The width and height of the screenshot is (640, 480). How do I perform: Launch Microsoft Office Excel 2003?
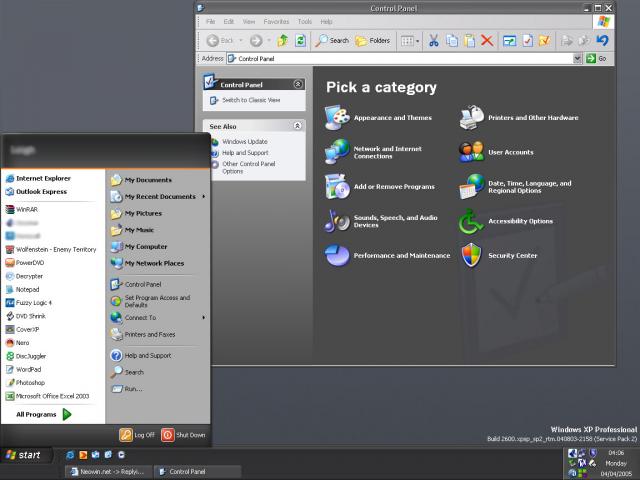pyautogui.click(x=53, y=396)
